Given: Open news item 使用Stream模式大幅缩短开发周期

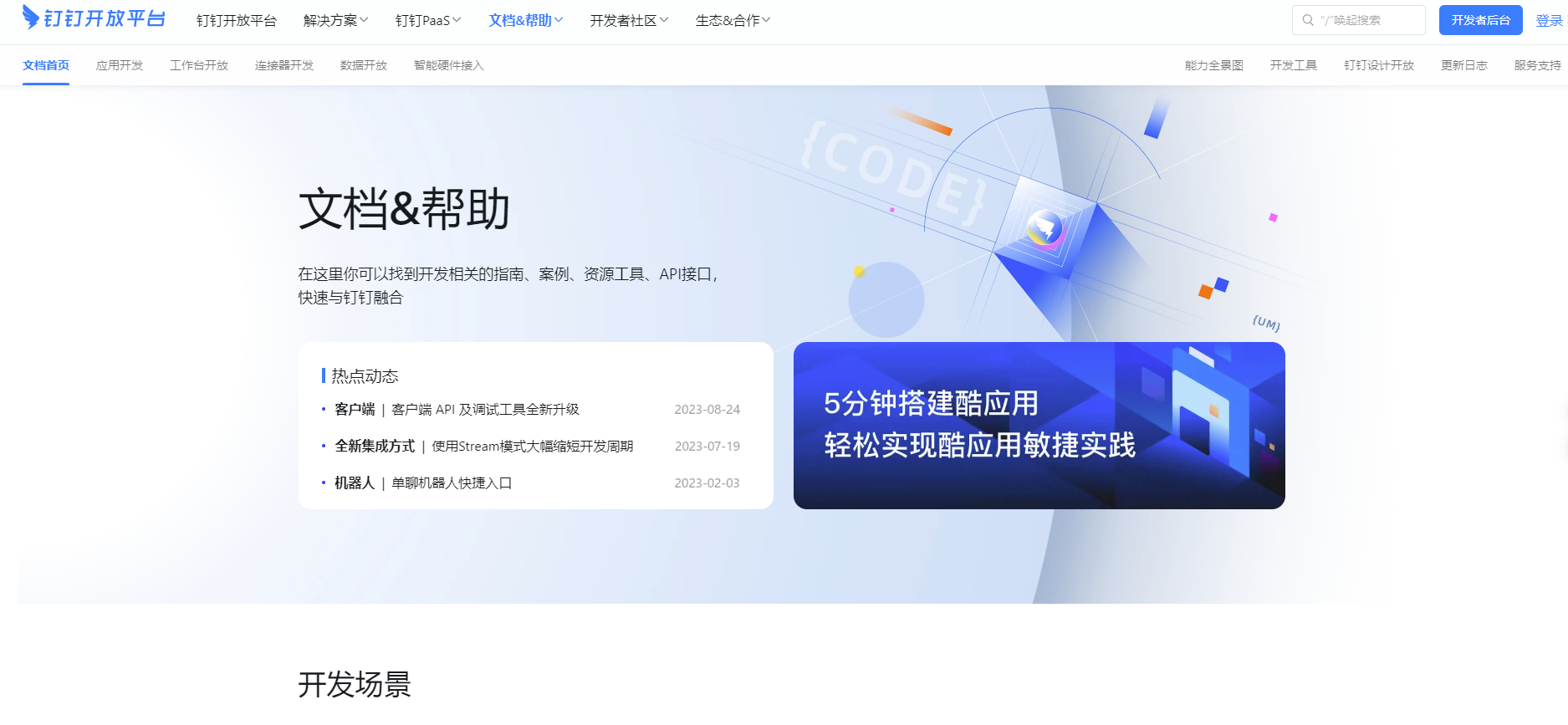Looking at the screenshot, I should point(532,446).
